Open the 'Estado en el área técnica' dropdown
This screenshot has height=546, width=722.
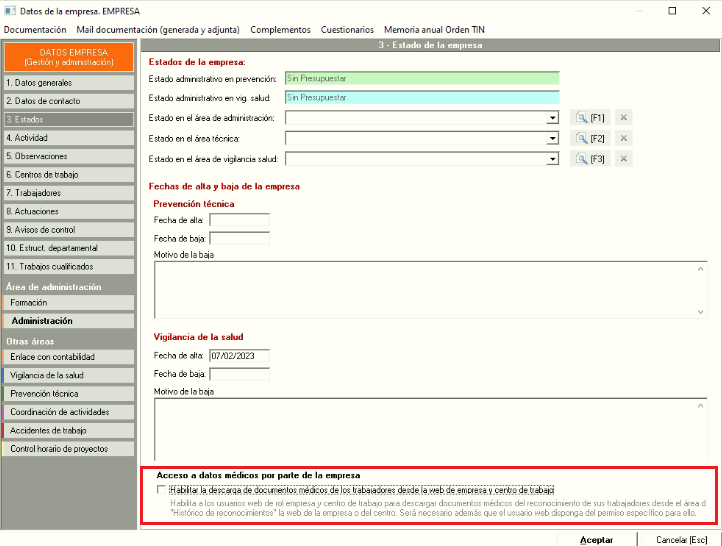552,139
